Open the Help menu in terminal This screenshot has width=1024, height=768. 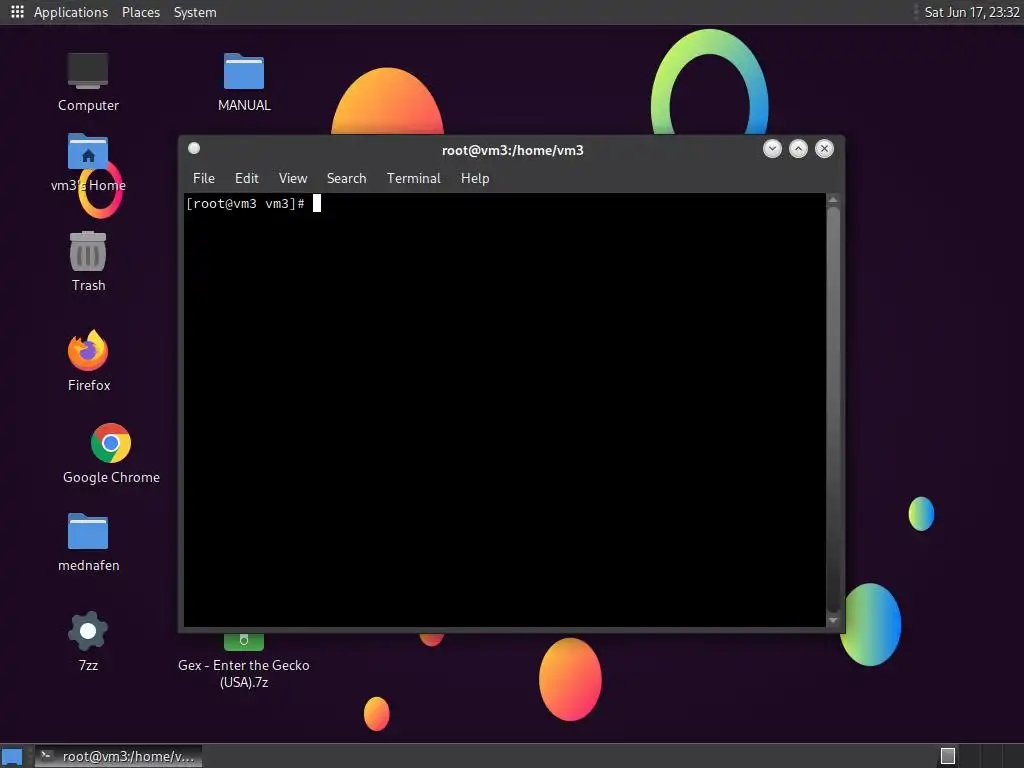coord(475,178)
